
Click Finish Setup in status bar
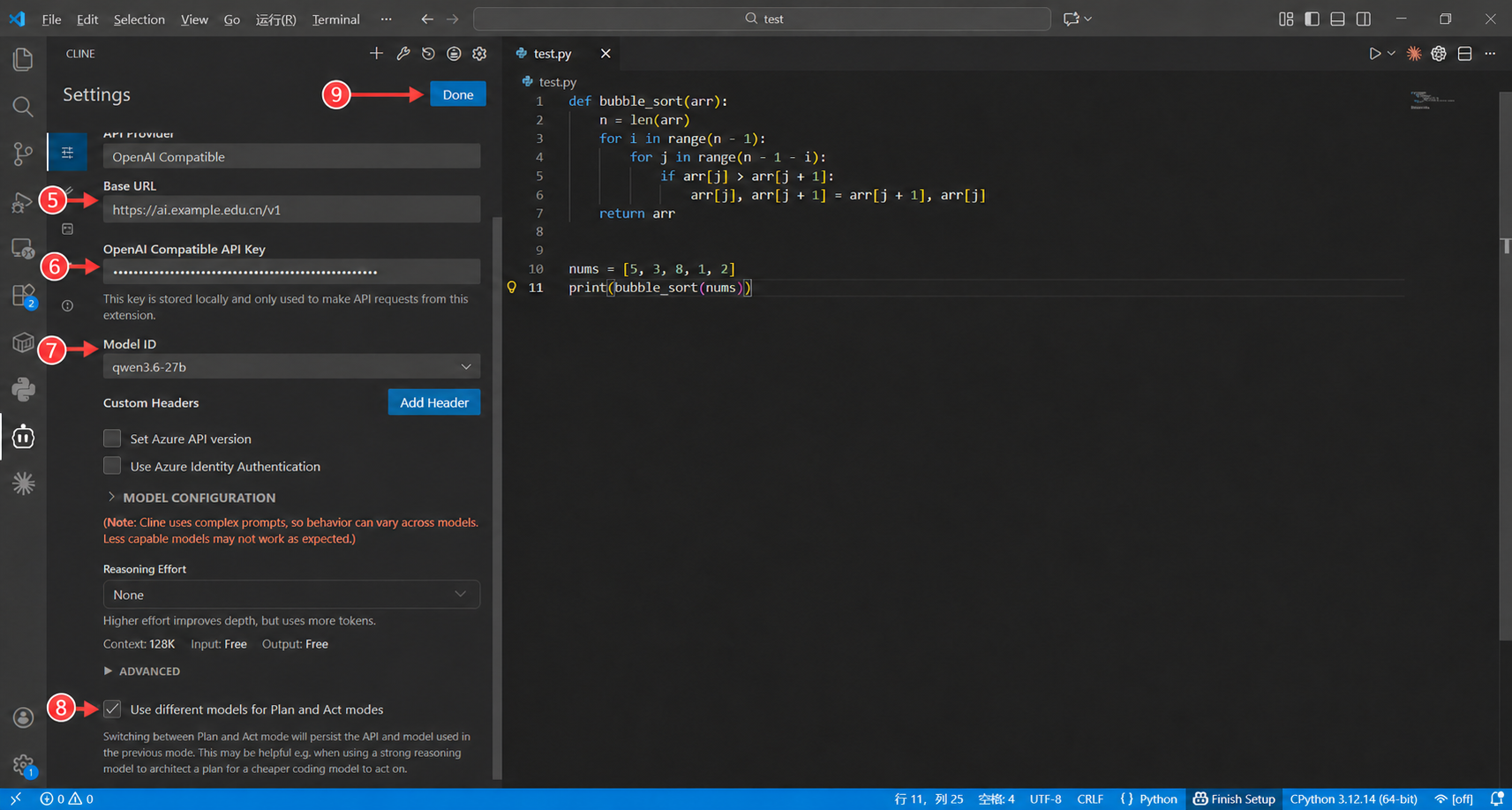coord(1234,799)
